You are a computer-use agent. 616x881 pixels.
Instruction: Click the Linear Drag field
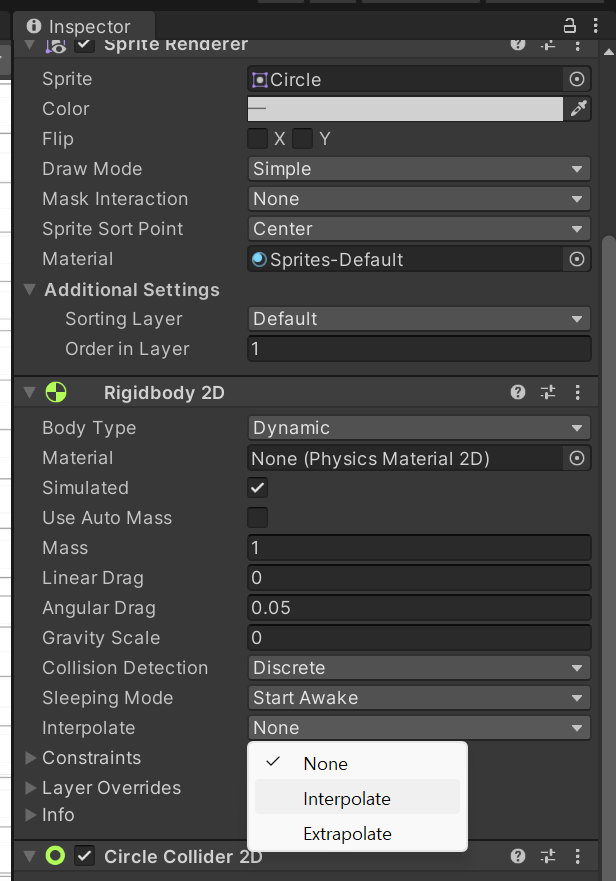pyautogui.click(x=419, y=578)
